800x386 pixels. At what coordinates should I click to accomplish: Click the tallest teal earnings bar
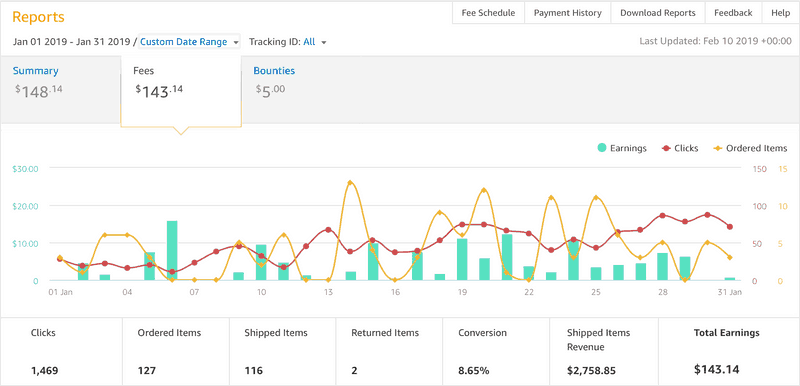tap(172, 250)
